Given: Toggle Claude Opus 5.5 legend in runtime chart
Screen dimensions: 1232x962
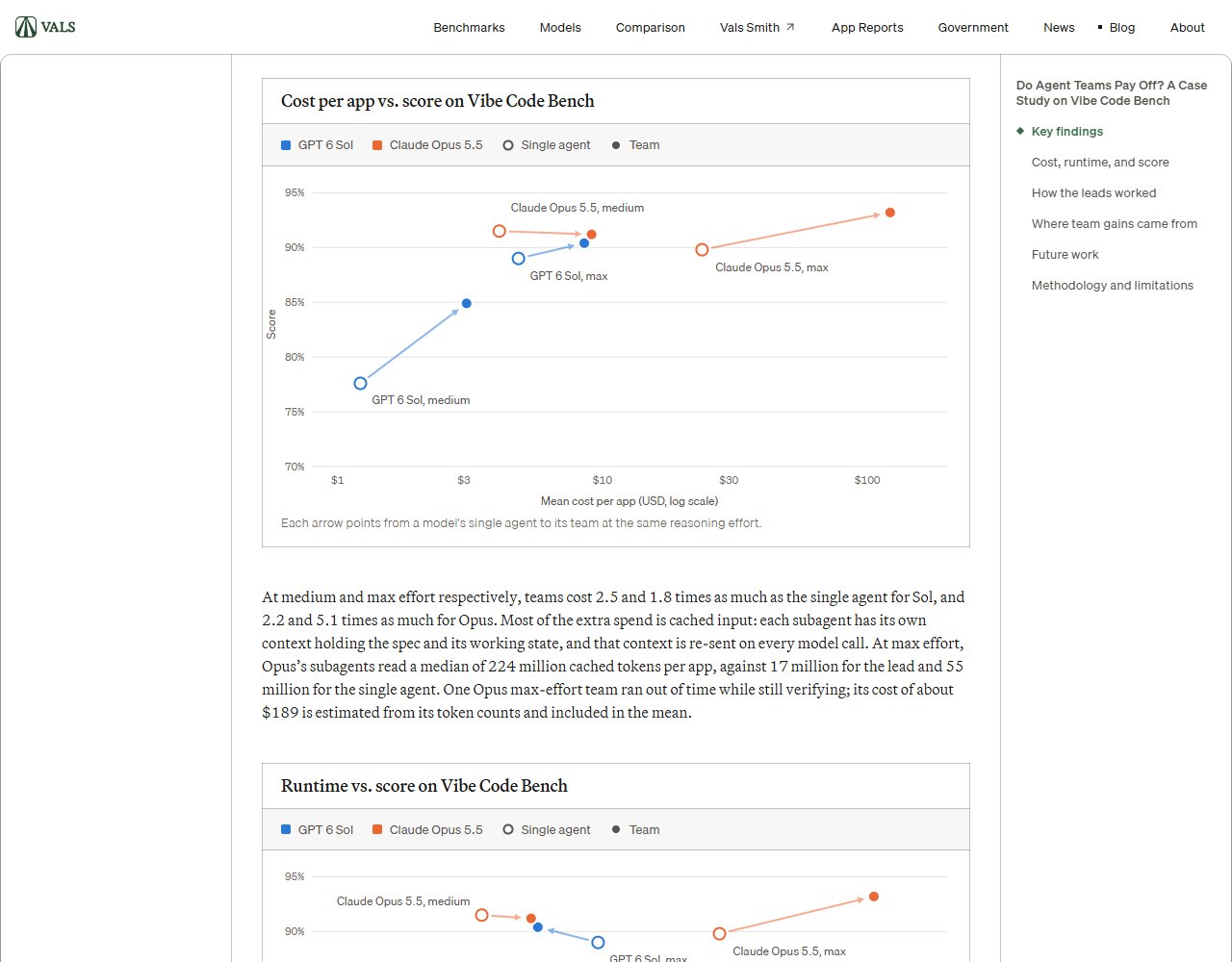Looking at the screenshot, I should tap(427, 830).
